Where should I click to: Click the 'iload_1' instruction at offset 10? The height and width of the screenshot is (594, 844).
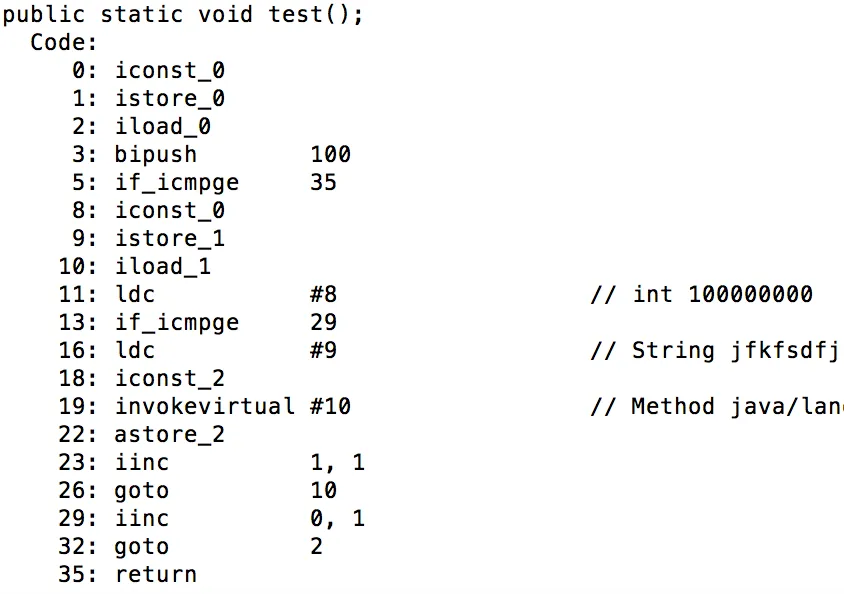(163, 267)
